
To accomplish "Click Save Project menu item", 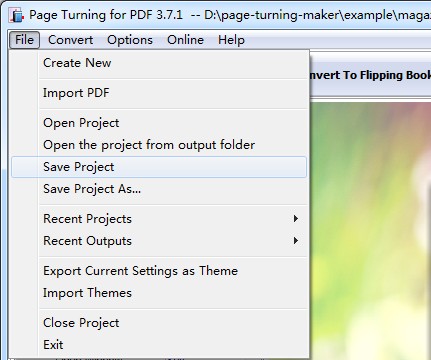I will [159, 167].
